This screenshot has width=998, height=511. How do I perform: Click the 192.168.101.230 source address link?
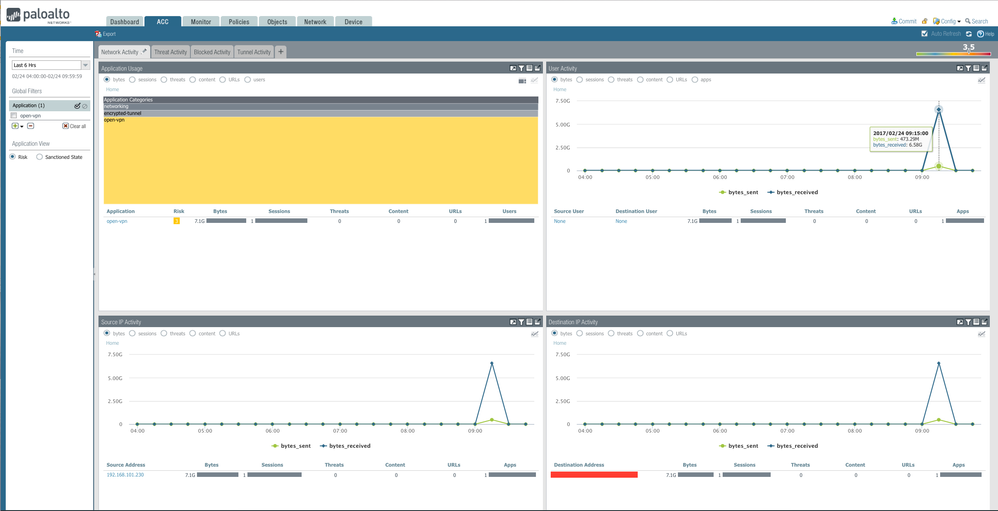pos(124,475)
